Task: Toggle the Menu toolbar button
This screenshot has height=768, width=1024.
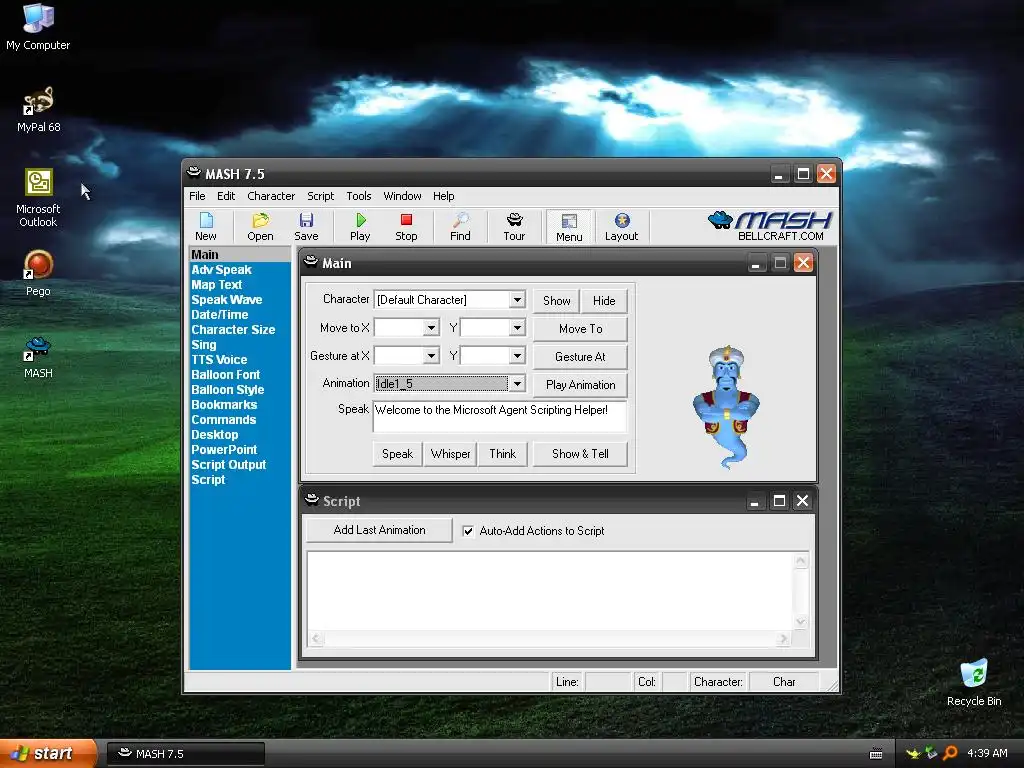Action: coord(569,227)
